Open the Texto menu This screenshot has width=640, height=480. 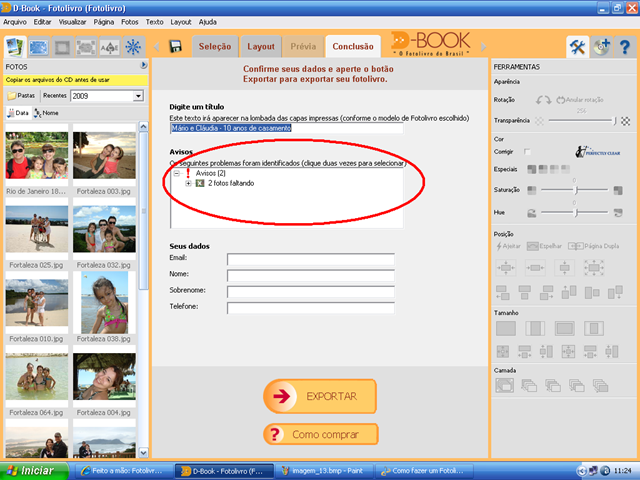pyautogui.click(x=155, y=22)
